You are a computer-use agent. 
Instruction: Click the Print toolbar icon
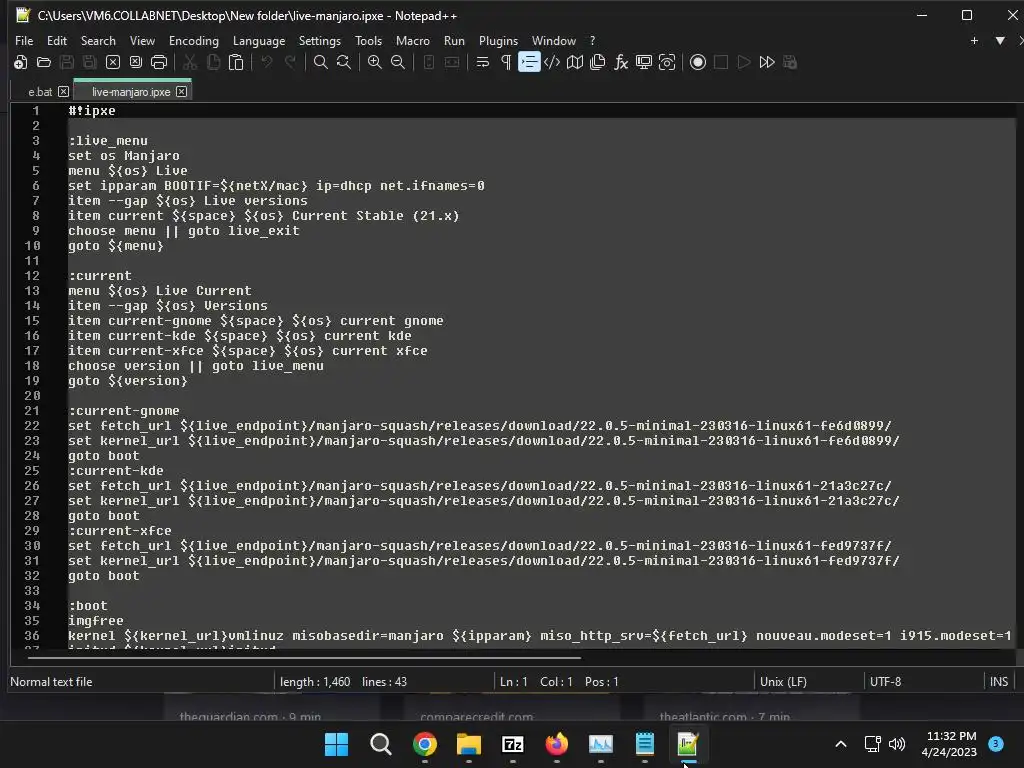pos(159,62)
